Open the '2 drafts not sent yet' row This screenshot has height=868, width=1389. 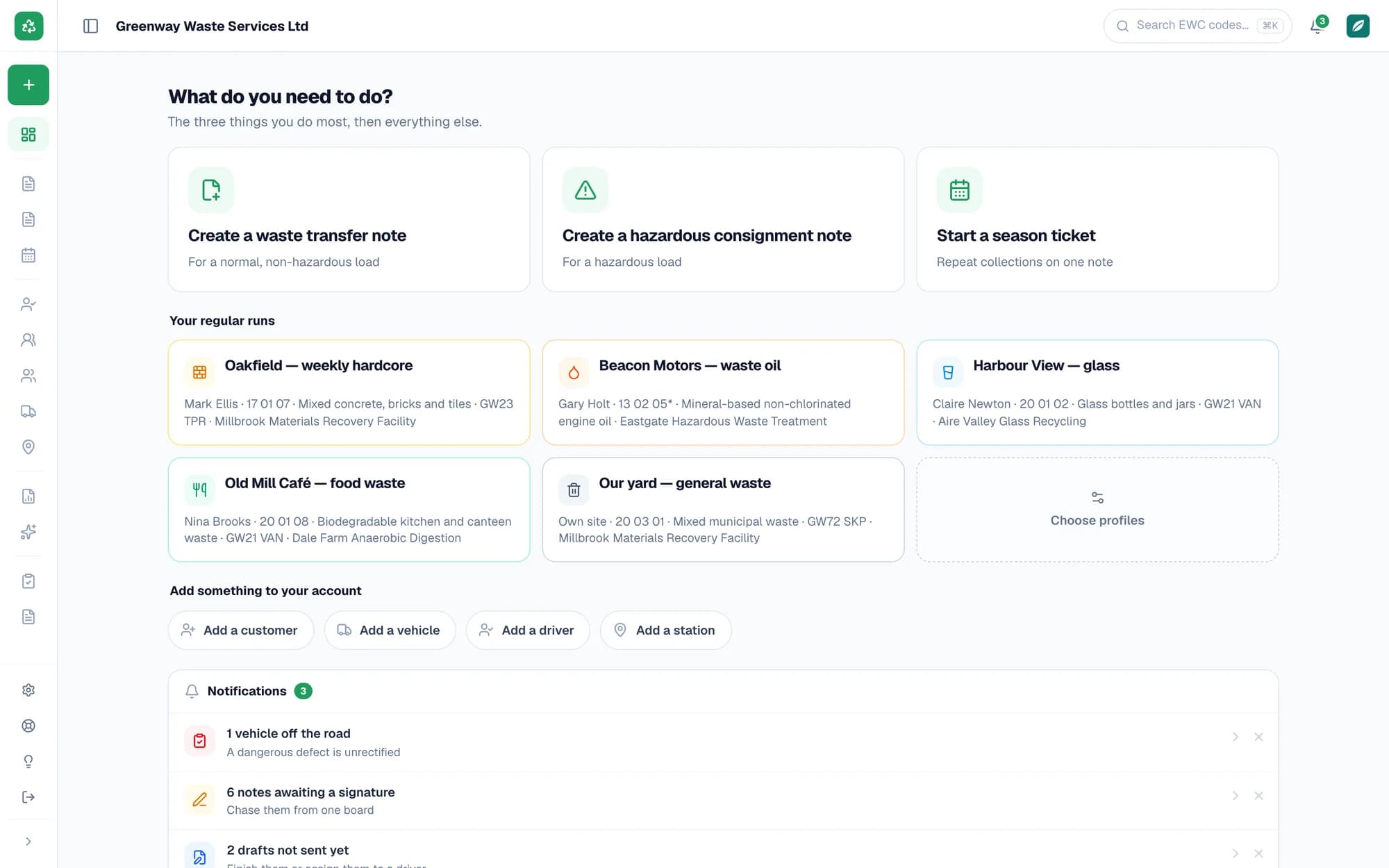723,850
